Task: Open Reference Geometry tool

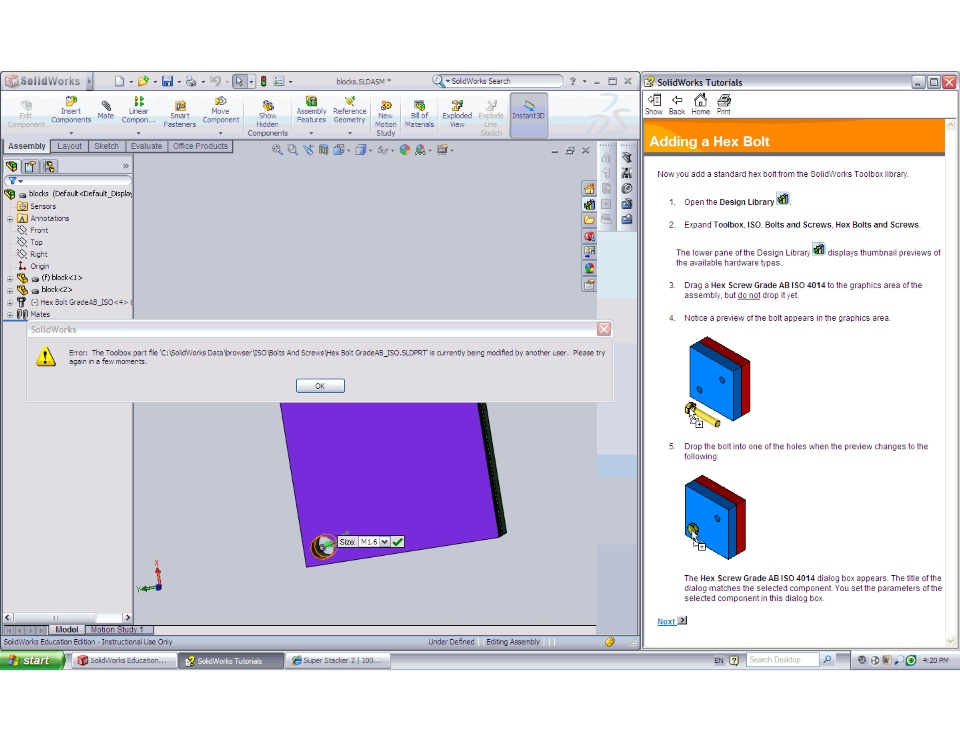Action: click(350, 110)
